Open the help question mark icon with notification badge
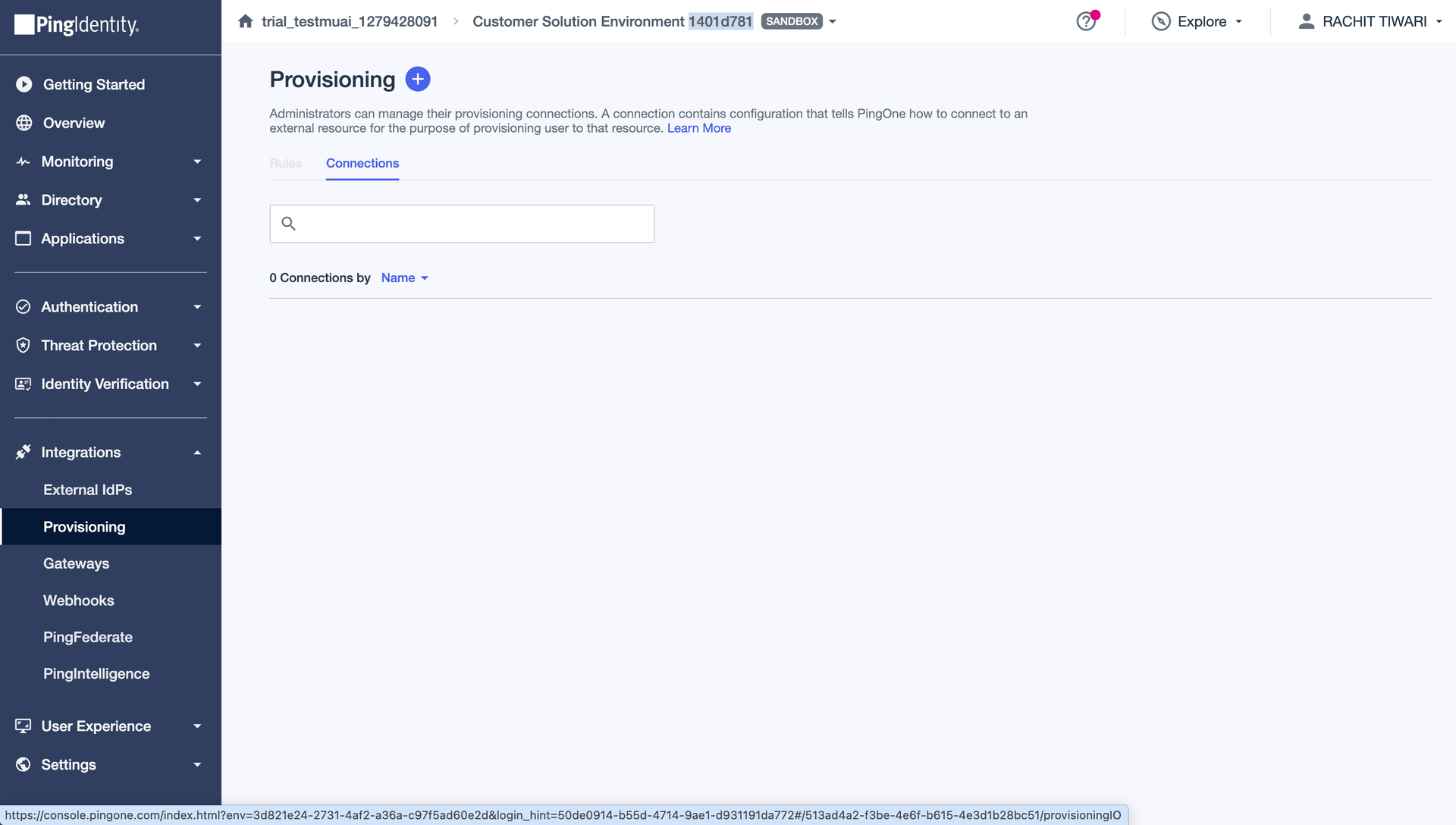 [x=1086, y=21]
